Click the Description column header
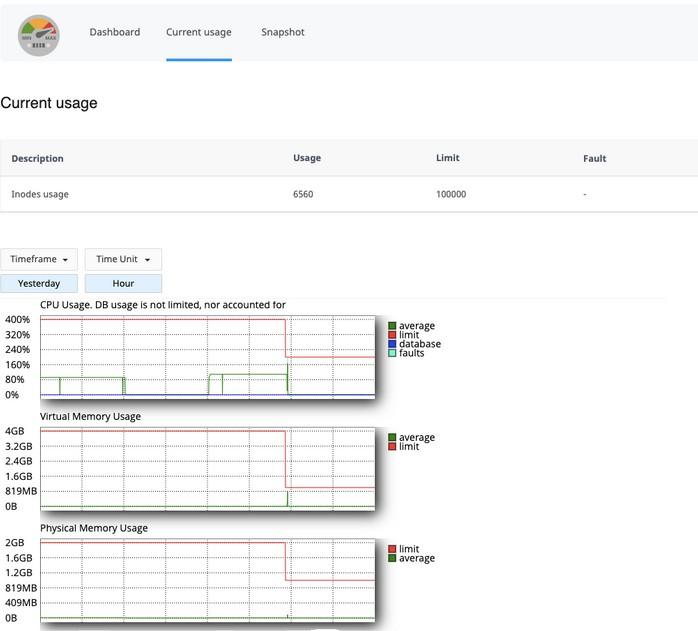This screenshot has width=698, height=631. [x=38, y=158]
